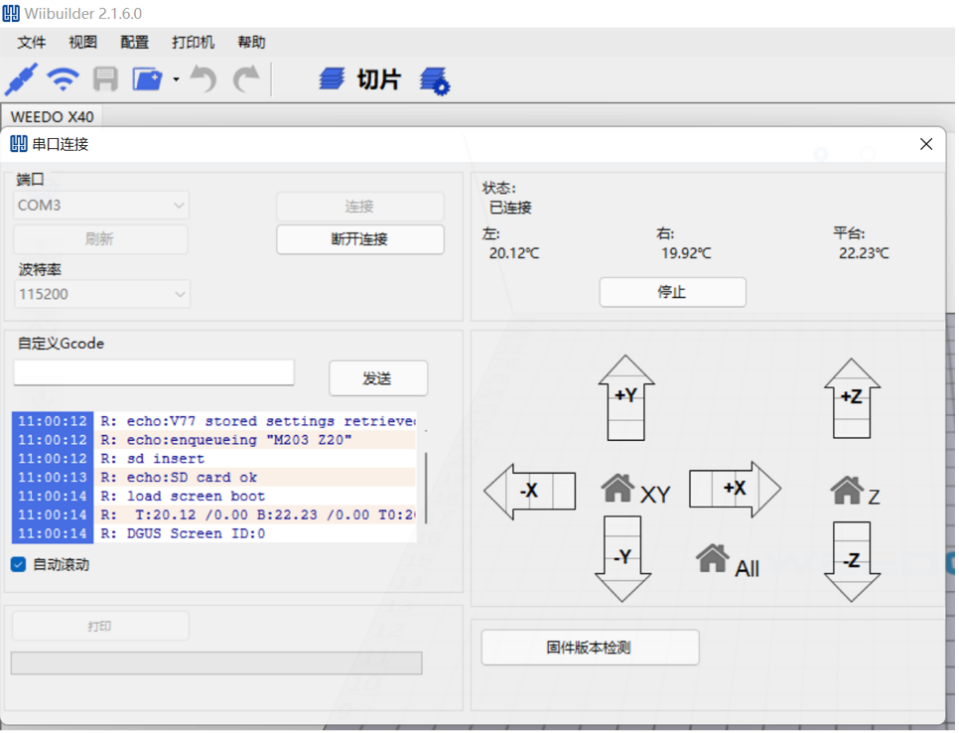Open the 115200 baud rate dropdown
This screenshot has height=733, width=959.
click(102, 294)
